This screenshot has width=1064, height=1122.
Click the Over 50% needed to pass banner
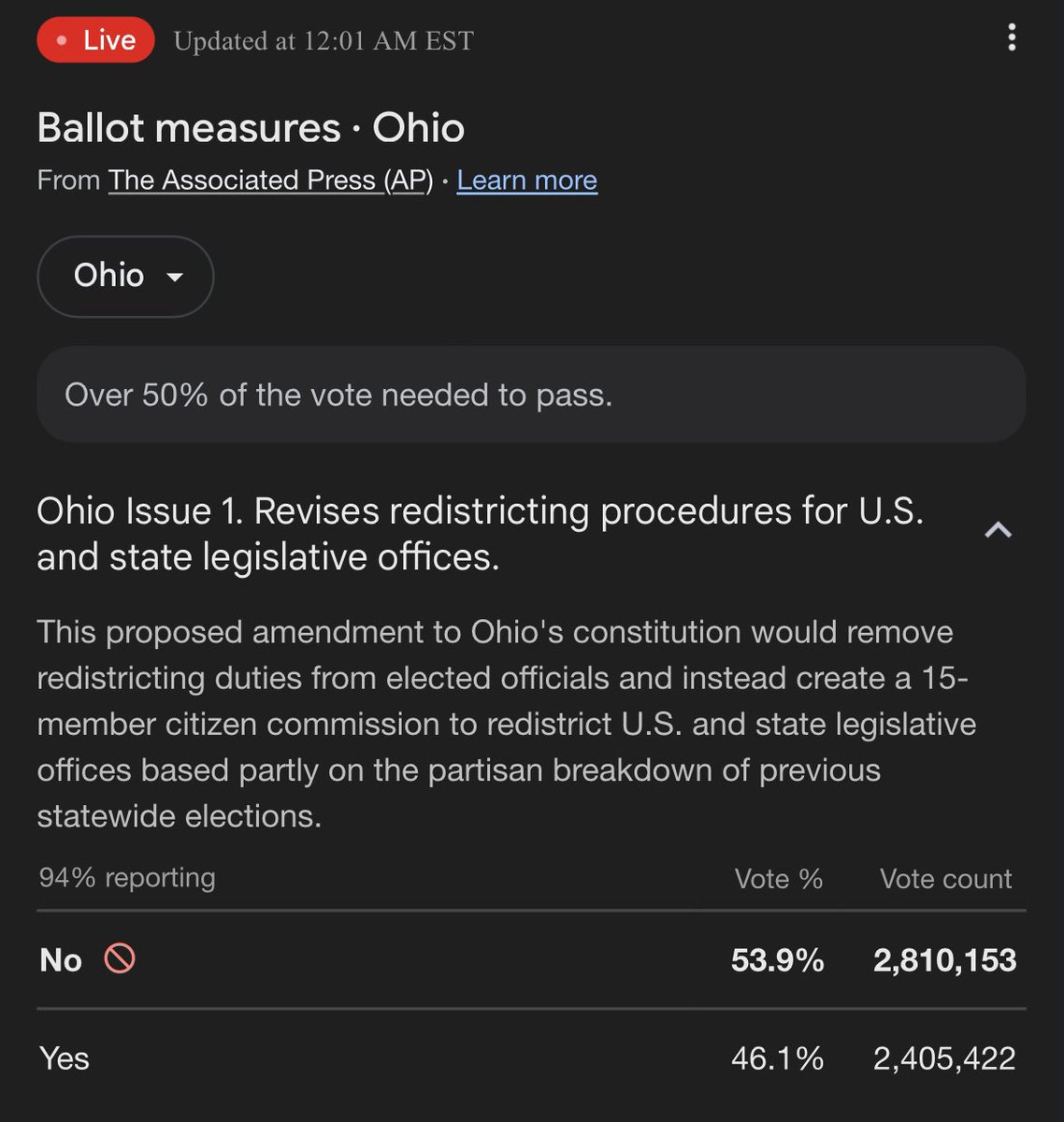coord(530,395)
